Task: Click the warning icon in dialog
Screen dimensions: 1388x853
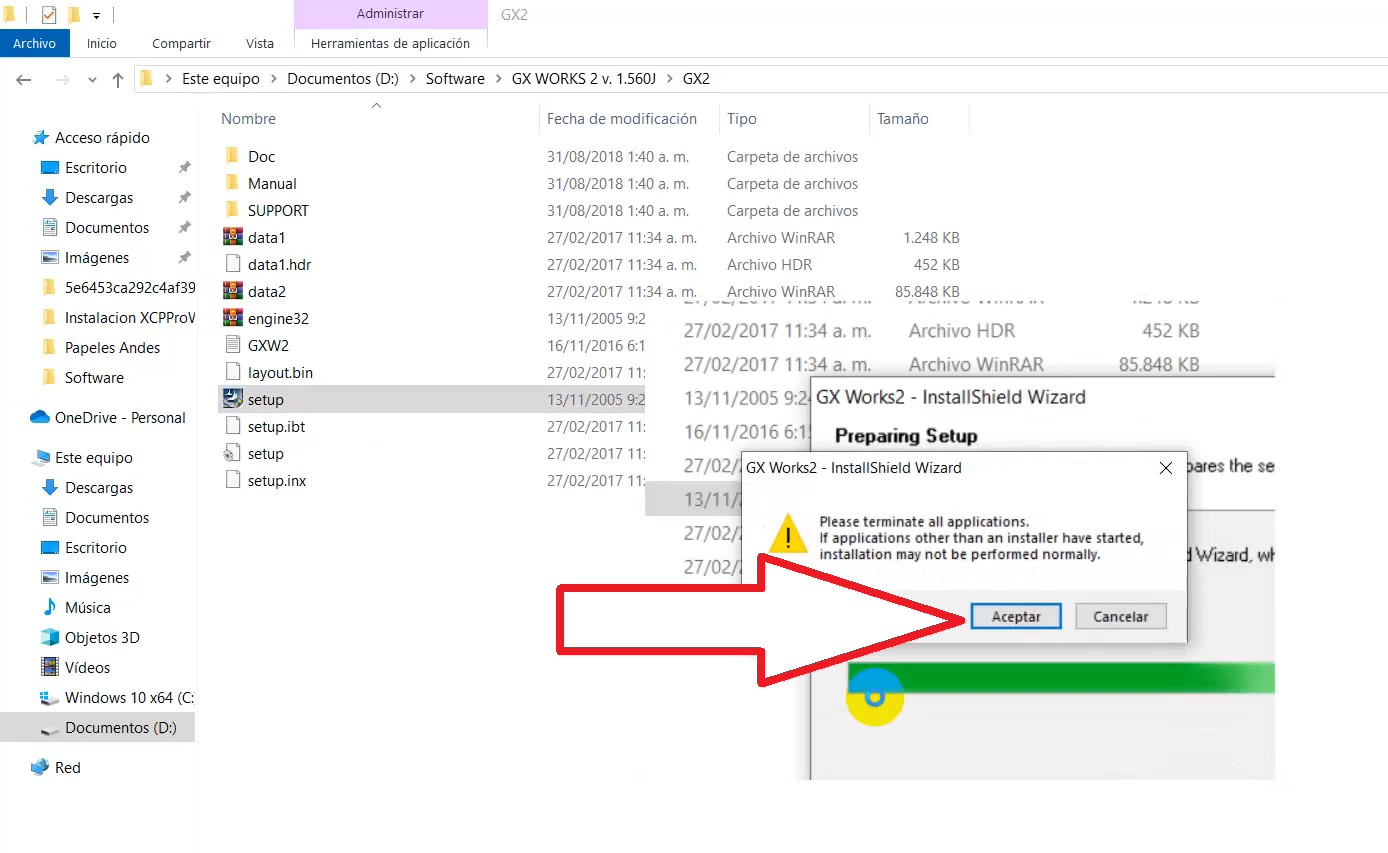Action: click(x=789, y=534)
